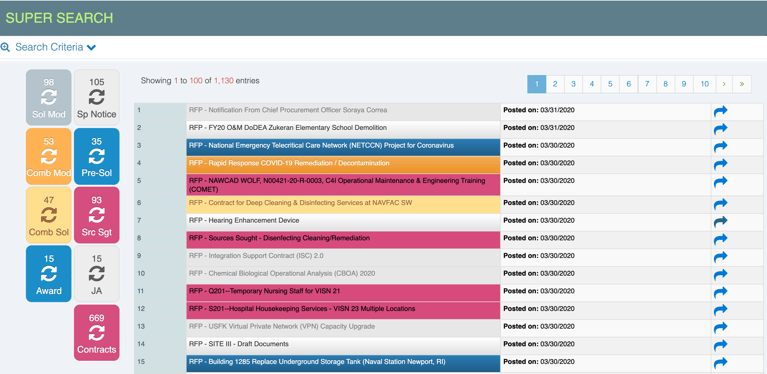The image size is (767, 374).
Task: Click the Contracts refresh tile
Action: pos(96,333)
